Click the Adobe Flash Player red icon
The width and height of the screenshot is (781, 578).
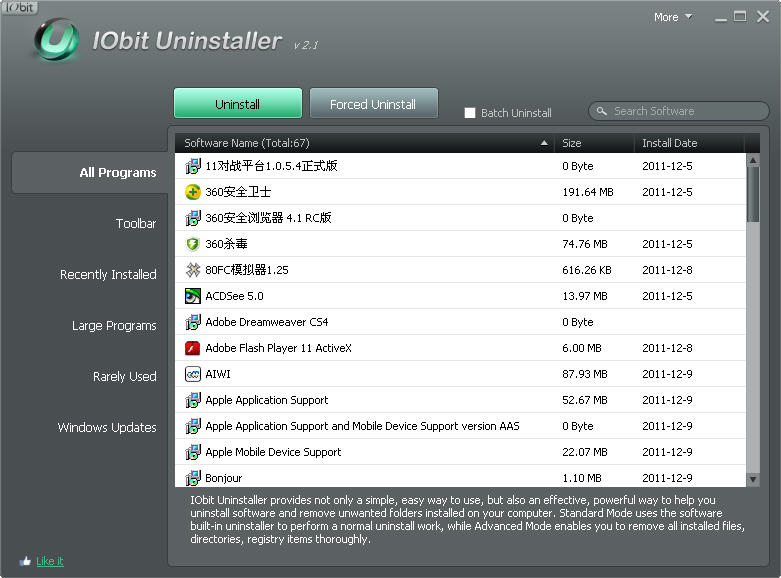[x=193, y=348]
